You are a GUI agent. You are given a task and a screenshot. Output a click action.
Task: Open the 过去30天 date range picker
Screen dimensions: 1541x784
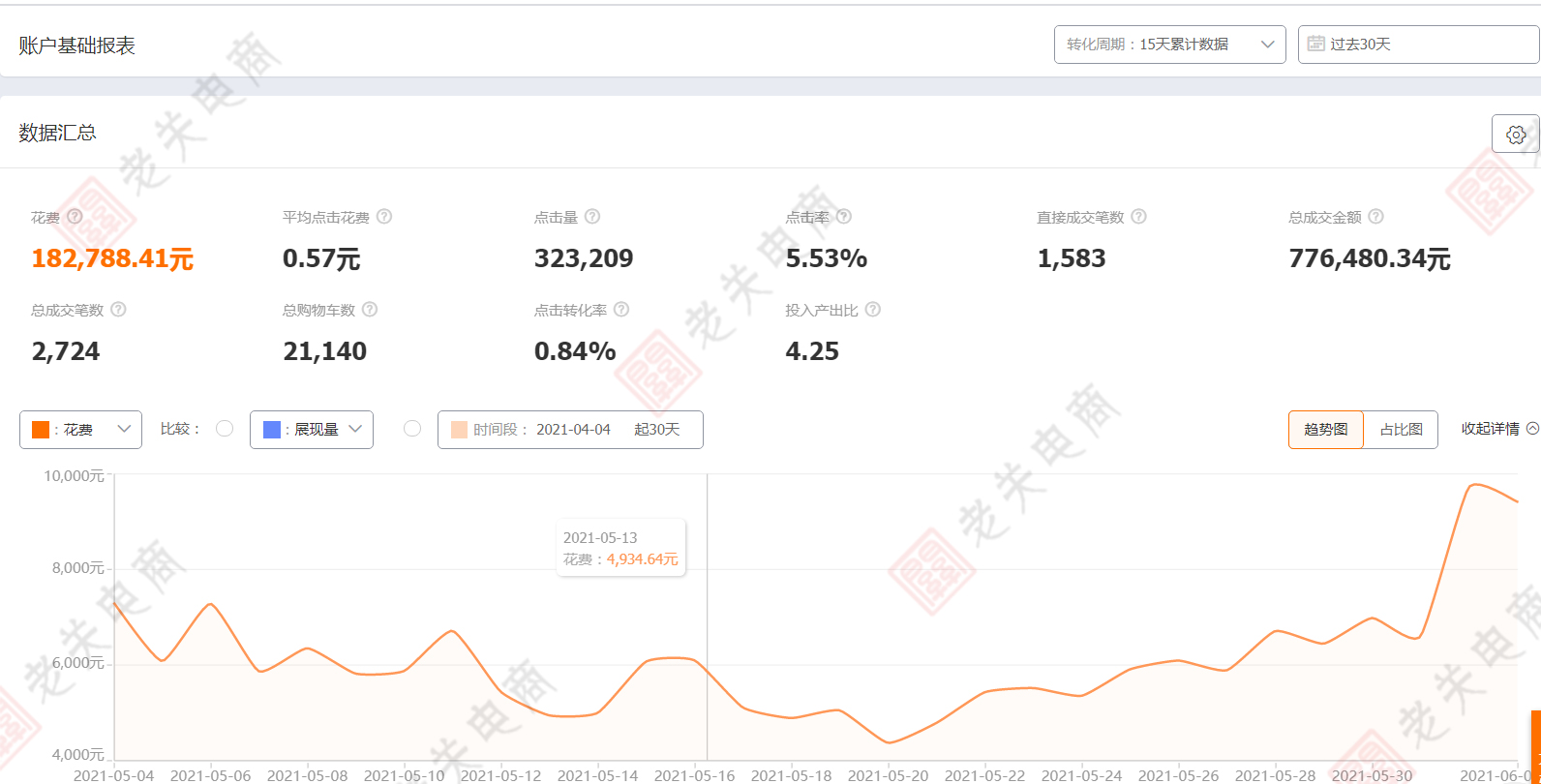(x=1418, y=45)
